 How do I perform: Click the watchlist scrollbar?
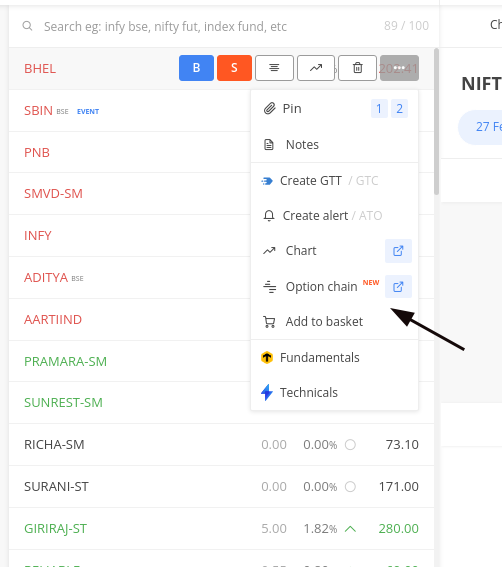[437, 122]
